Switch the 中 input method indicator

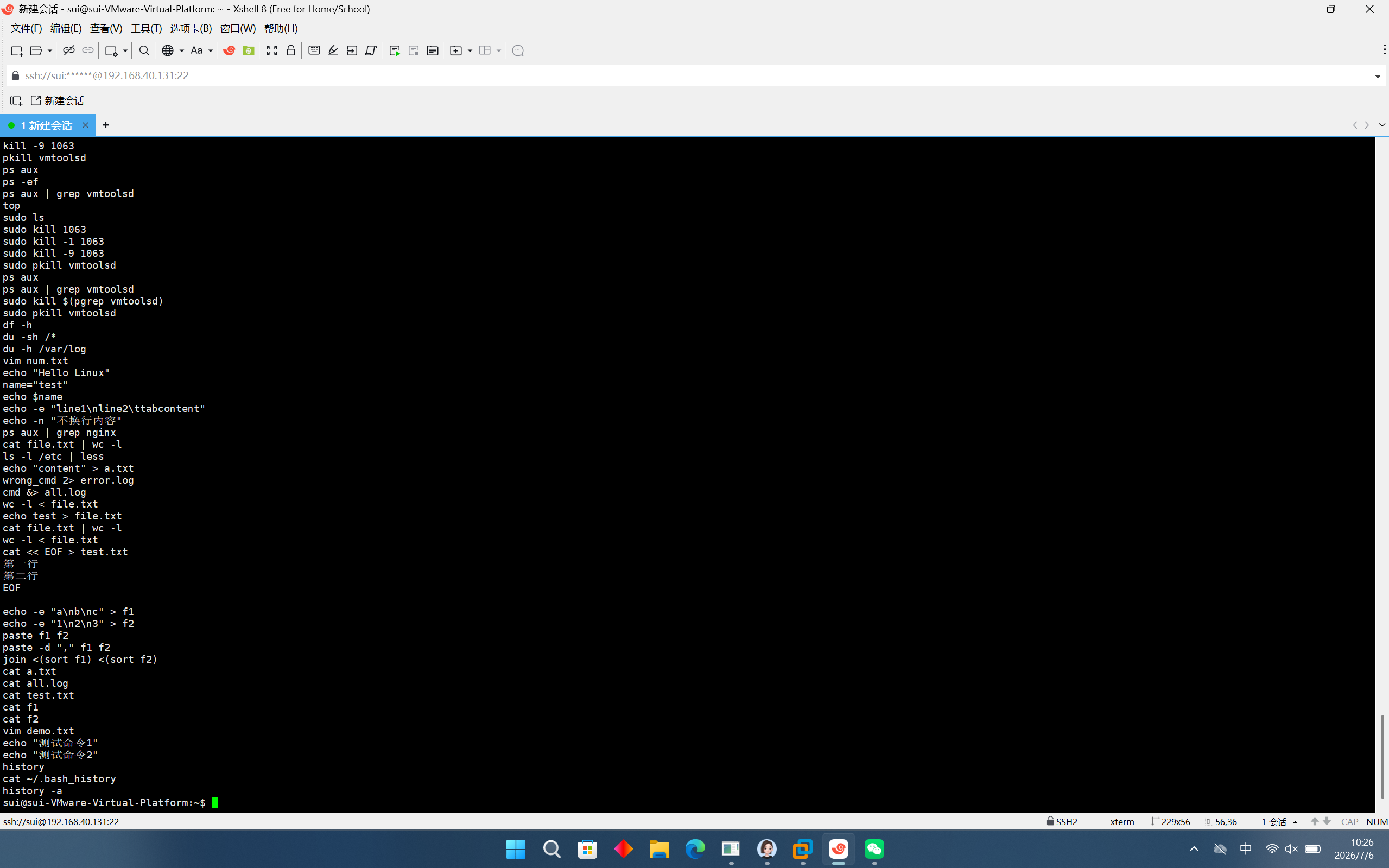[1246, 849]
